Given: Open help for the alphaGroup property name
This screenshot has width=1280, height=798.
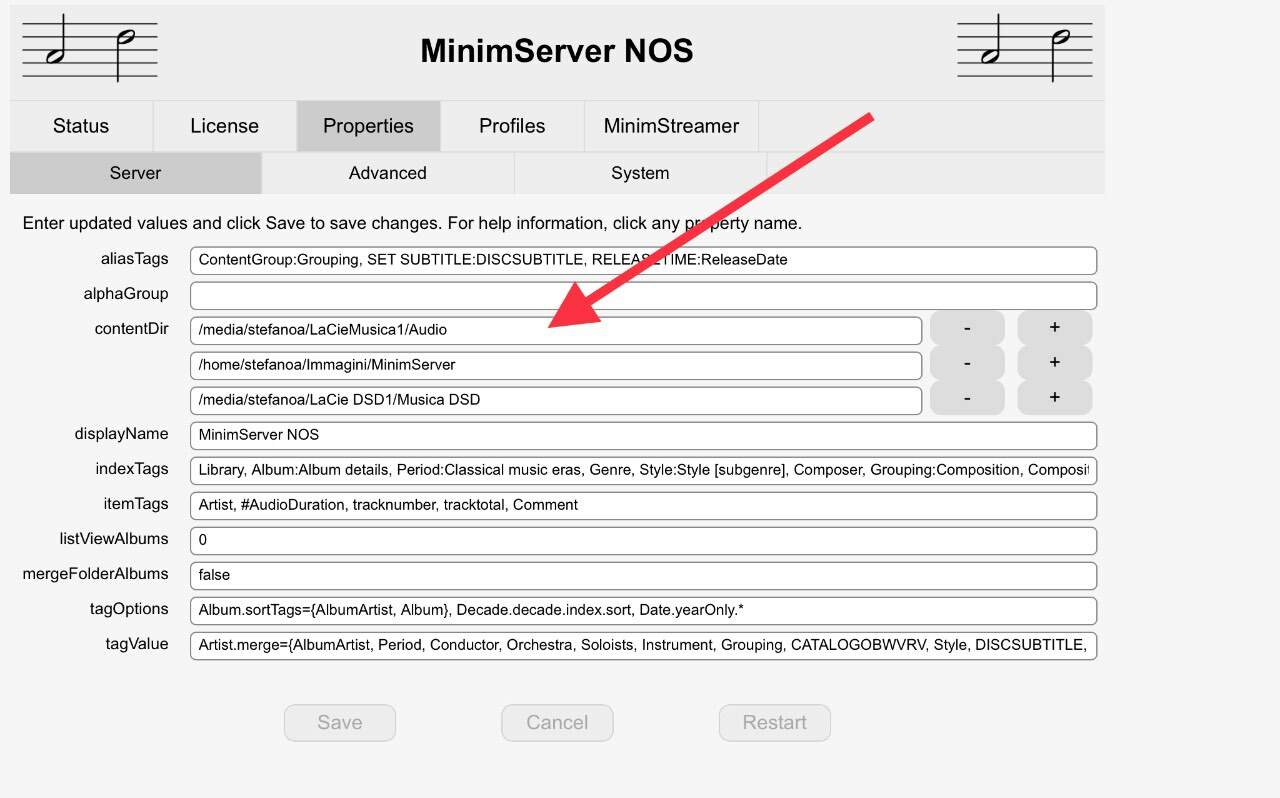Looking at the screenshot, I should click(126, 294).
